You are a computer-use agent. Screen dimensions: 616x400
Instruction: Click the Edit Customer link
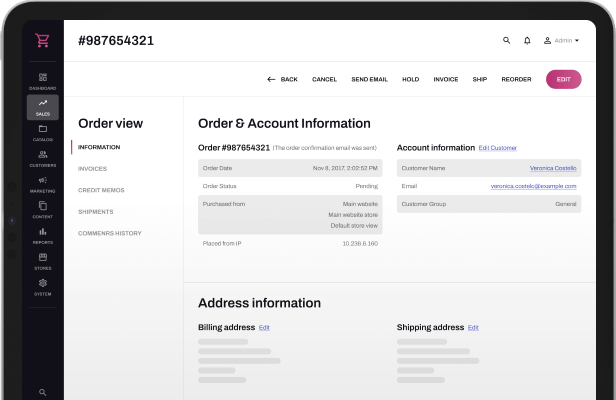click(x=497, y=148)
